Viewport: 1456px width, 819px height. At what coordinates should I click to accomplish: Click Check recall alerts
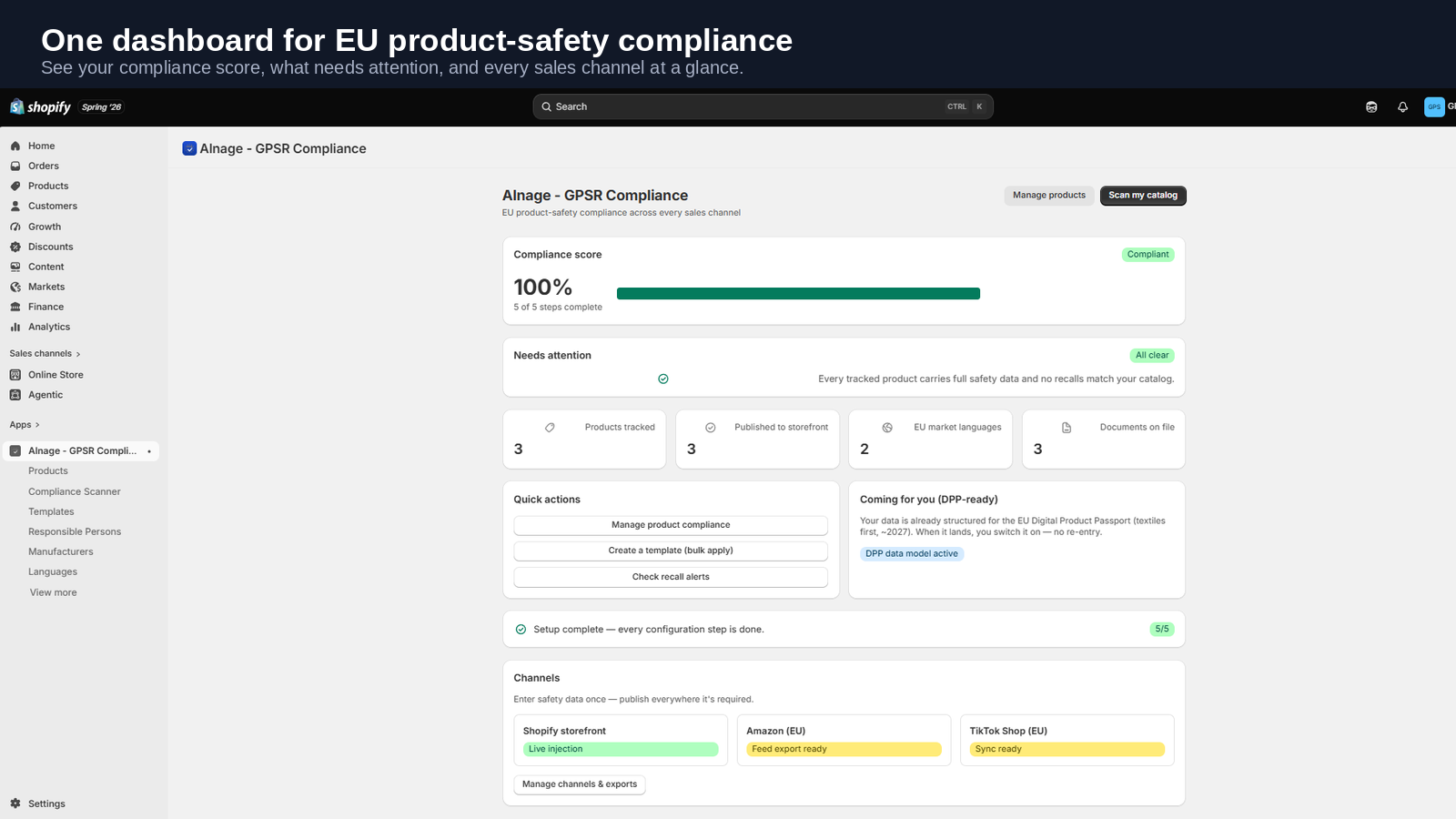pos(671,577)
